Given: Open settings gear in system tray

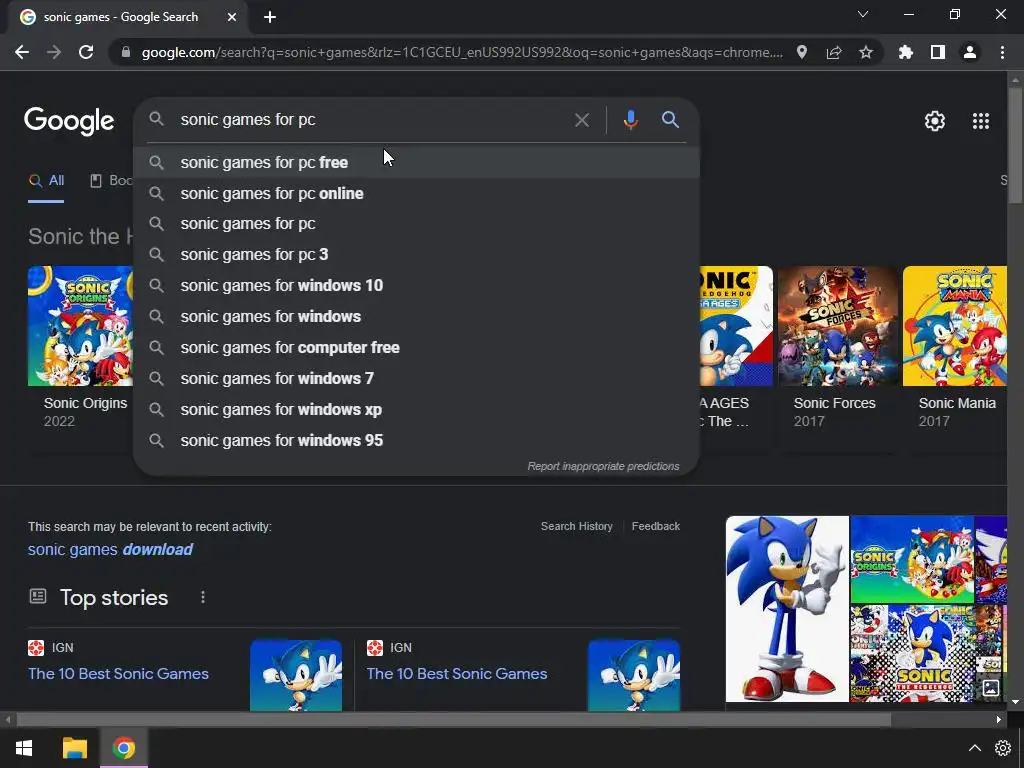Looking at the screenshot, I should 1003,748.
